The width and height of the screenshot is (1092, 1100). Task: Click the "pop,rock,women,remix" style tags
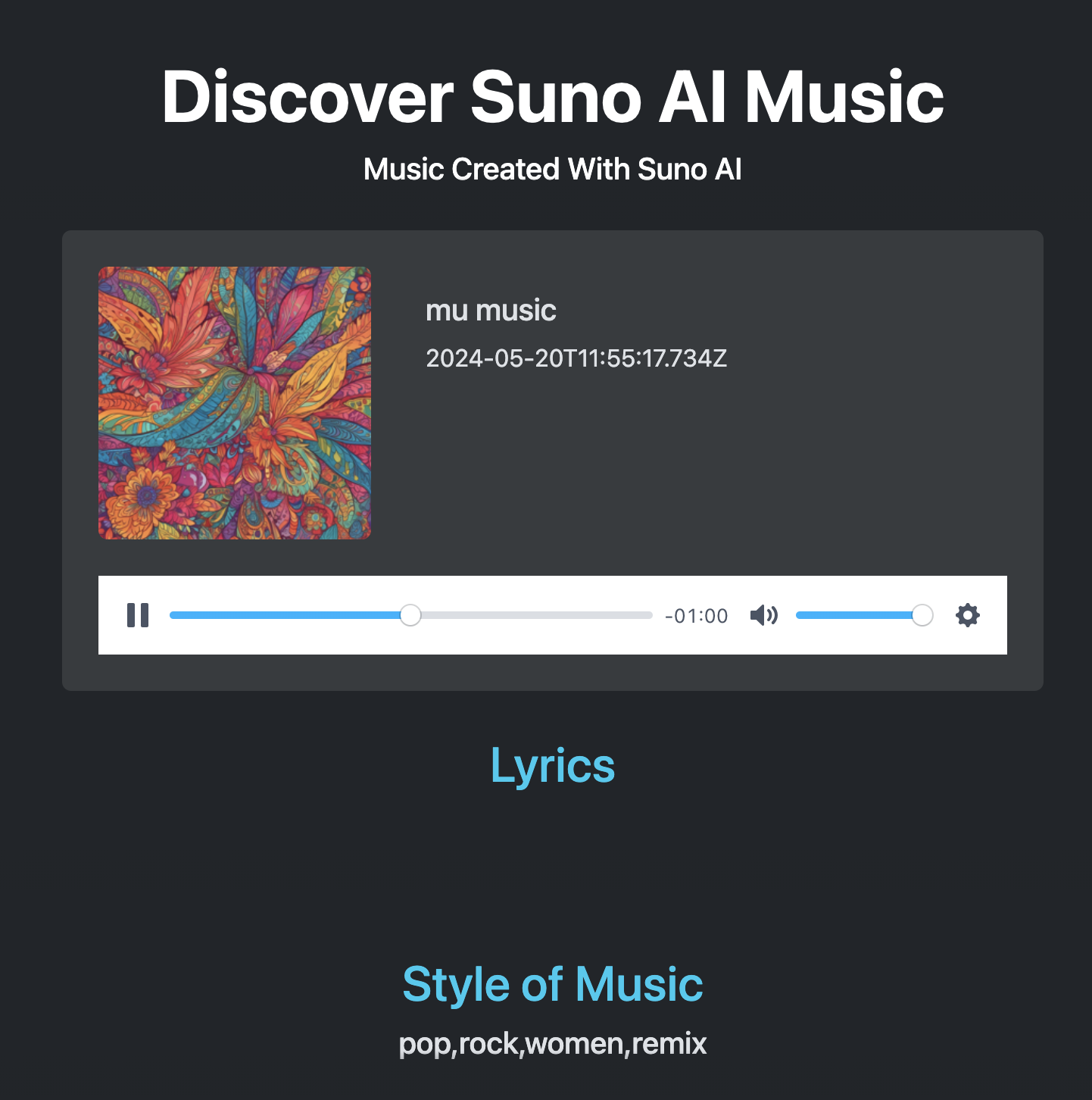coord(553,1043)
